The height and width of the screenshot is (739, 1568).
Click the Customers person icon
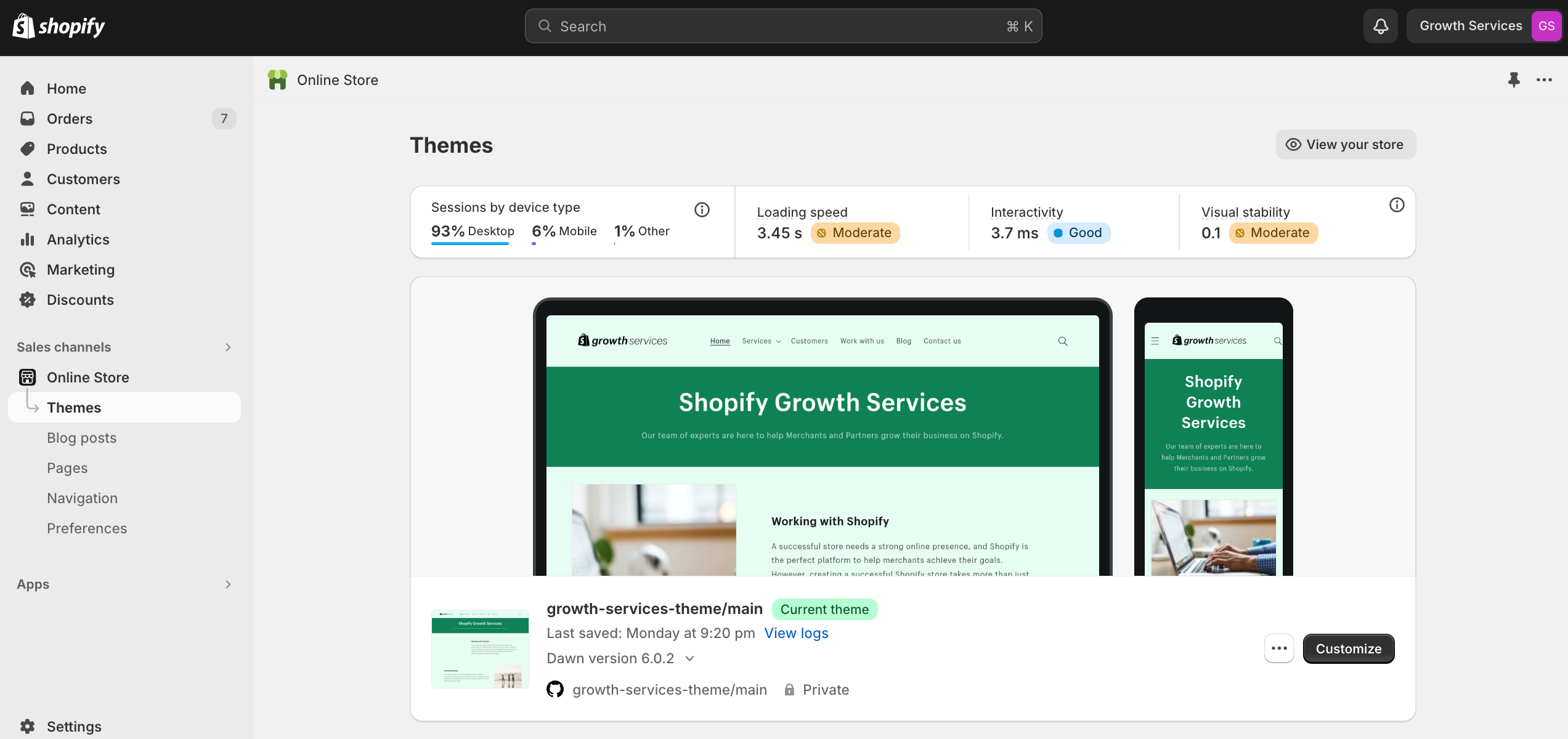point(27,179)
